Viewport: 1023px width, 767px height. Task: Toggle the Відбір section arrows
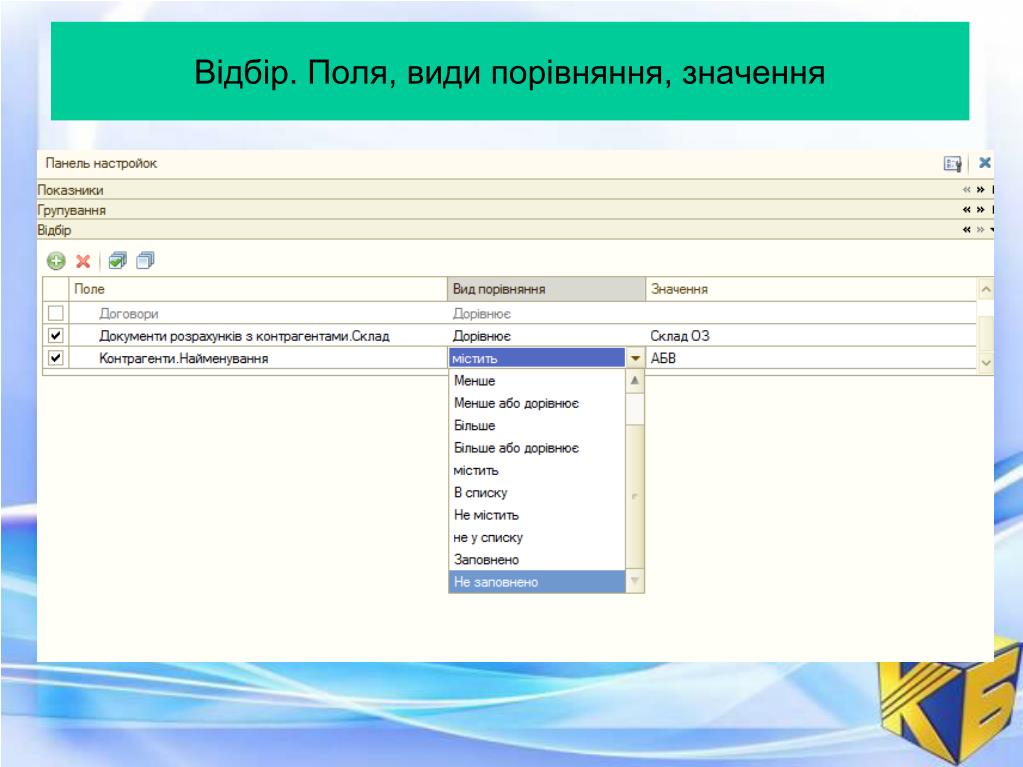(973, 230)
